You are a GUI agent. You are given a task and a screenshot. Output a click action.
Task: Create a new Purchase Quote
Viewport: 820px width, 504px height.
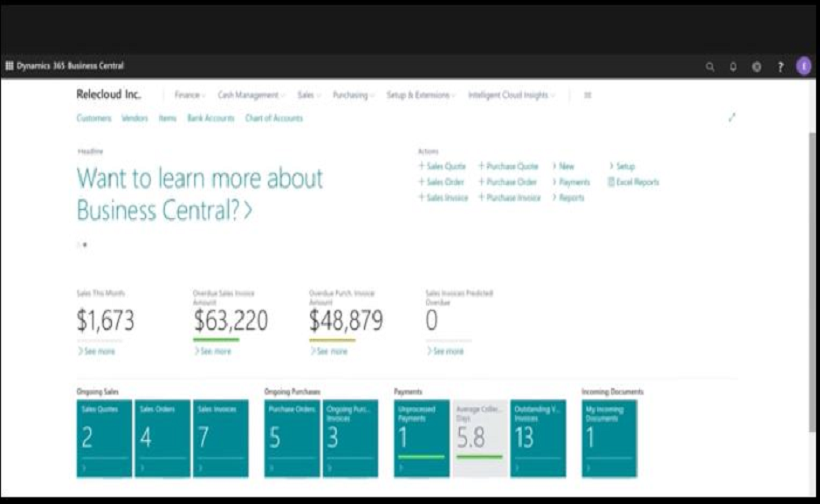(508, 166)
